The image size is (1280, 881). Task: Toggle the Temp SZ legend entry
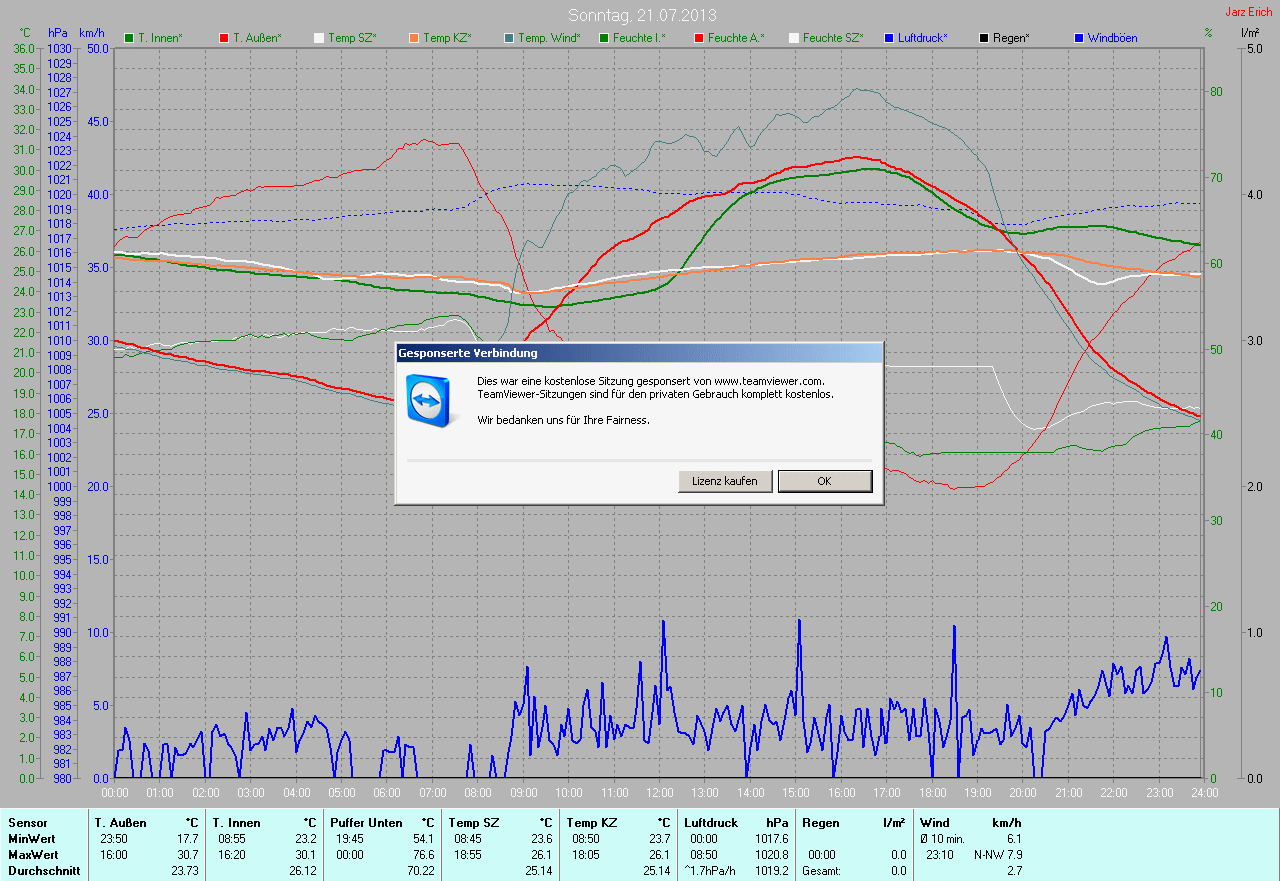343,38
